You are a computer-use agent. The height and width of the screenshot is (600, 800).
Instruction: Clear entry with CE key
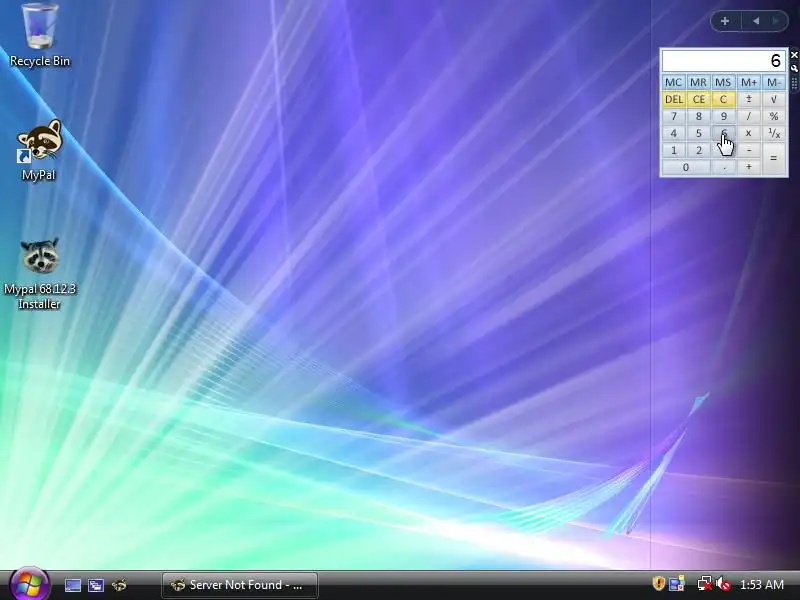[x=698, y=99]
